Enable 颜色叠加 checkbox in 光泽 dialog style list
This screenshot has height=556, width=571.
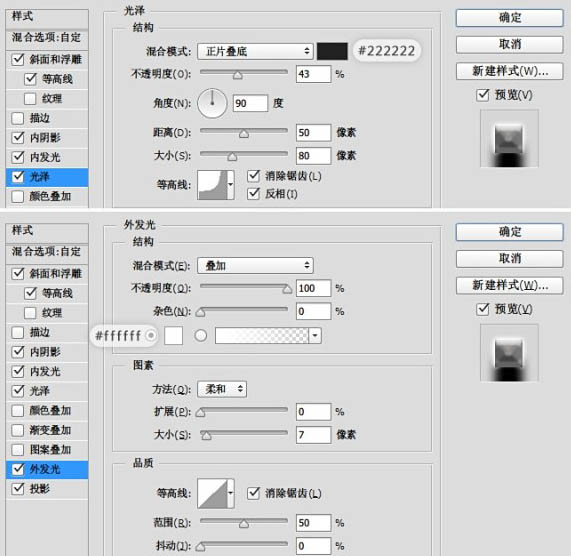[x=17, y=196]
